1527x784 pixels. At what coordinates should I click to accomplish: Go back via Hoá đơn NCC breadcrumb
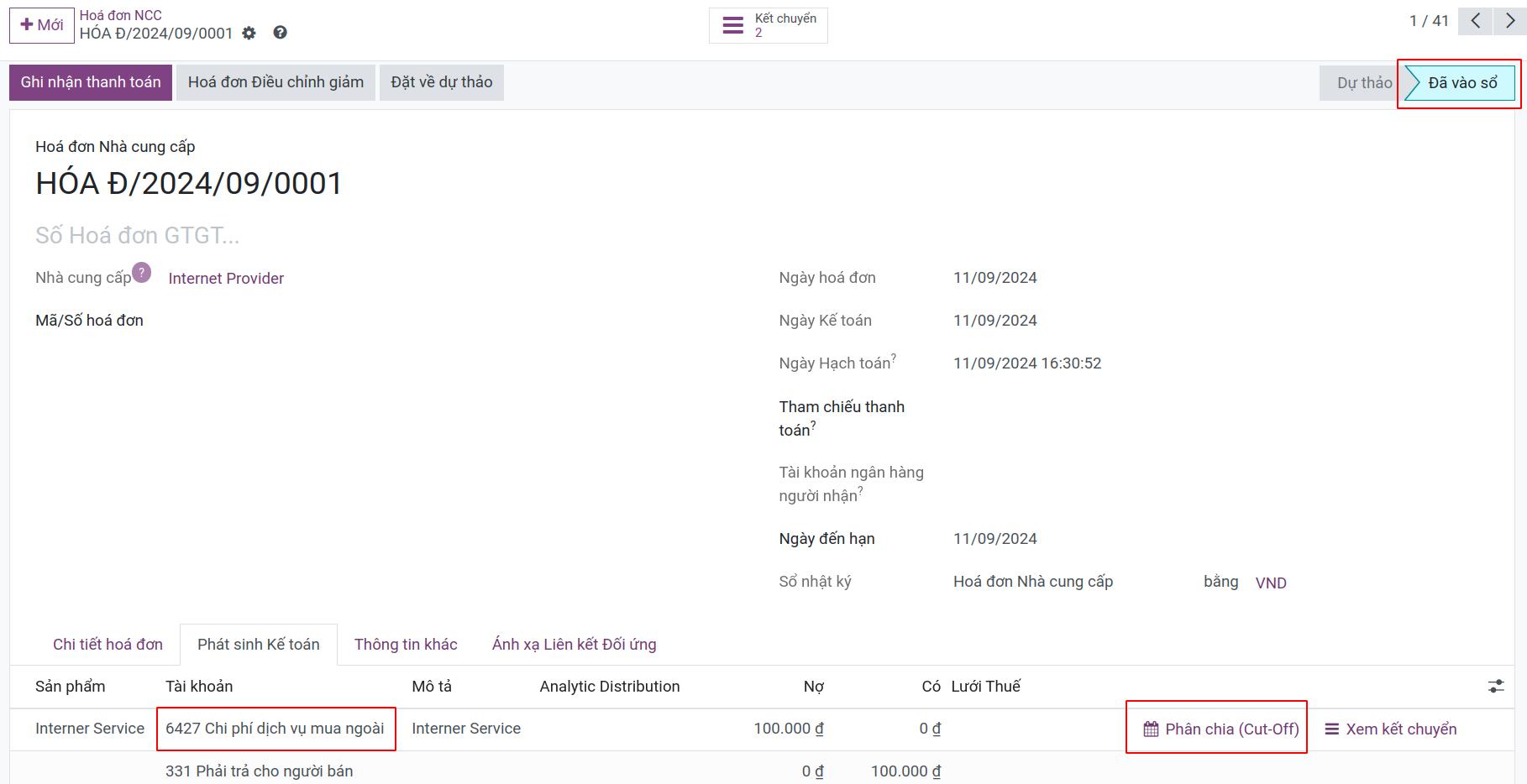[x=121, y=15]
